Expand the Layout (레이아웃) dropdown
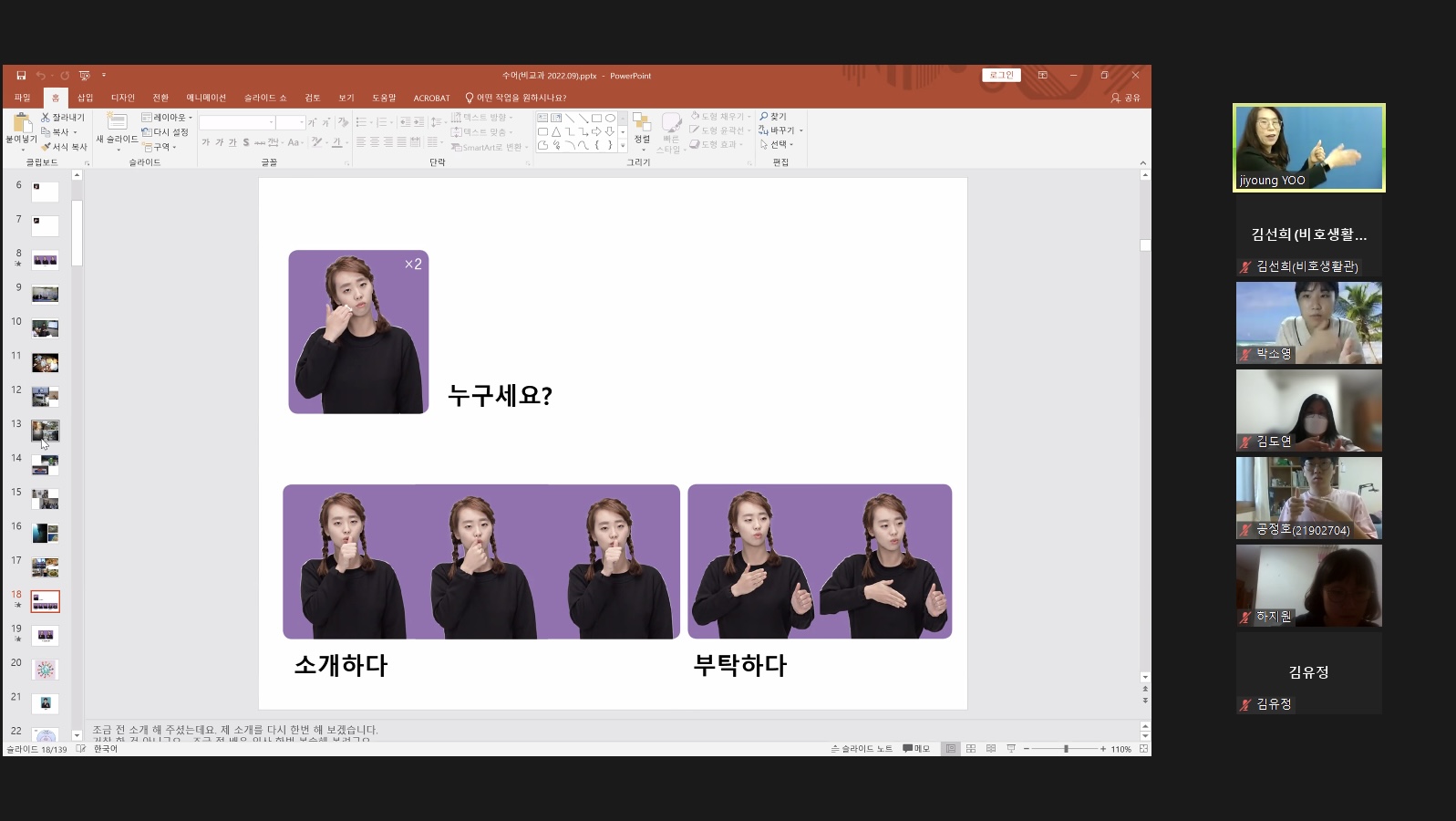Viewport: 1456px width, 821px height. click(x=168, y=118)
